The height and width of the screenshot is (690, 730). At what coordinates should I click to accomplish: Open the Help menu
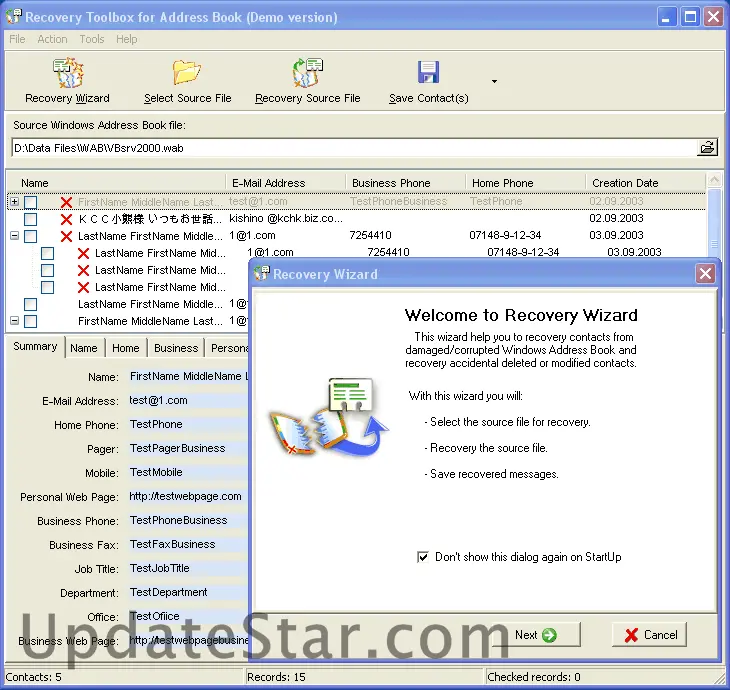[x=127, y=39]
